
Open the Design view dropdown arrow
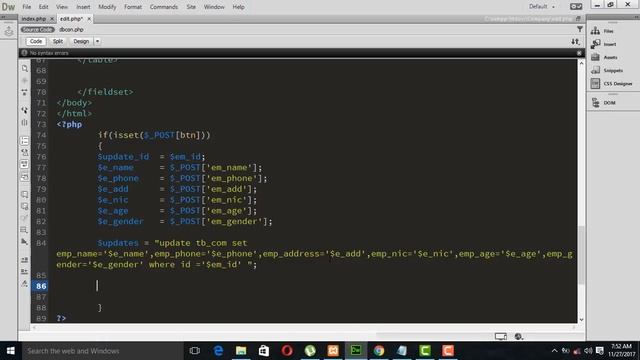97,41
